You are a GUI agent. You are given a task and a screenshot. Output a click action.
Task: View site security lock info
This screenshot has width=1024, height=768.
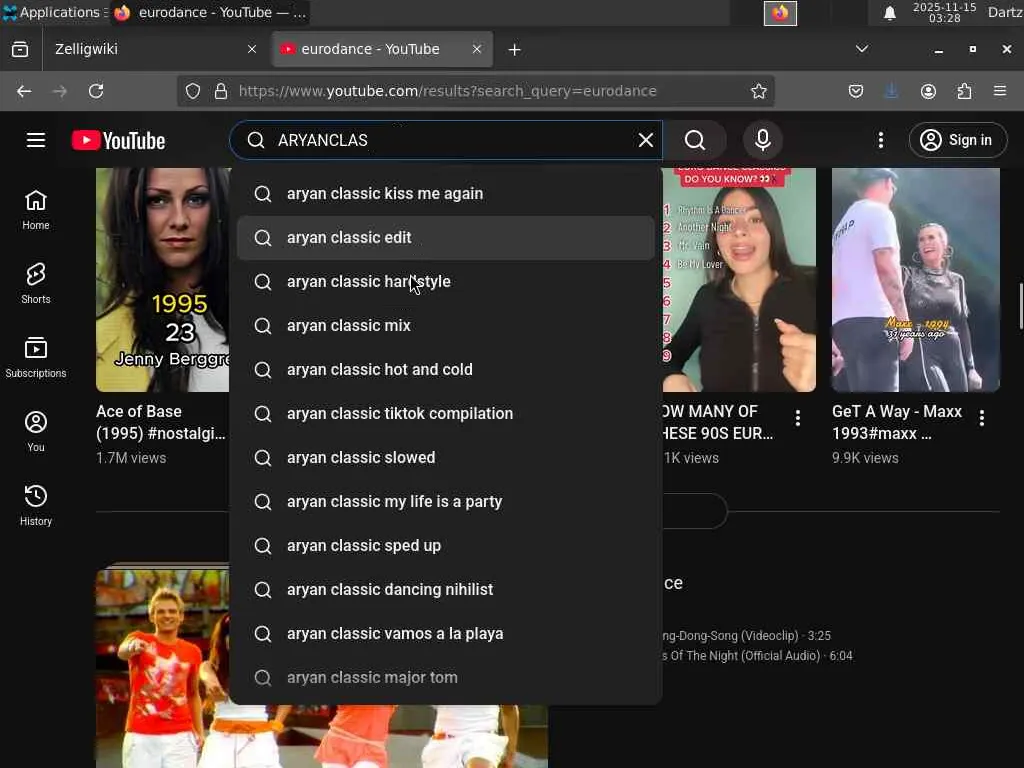point(221,91)
